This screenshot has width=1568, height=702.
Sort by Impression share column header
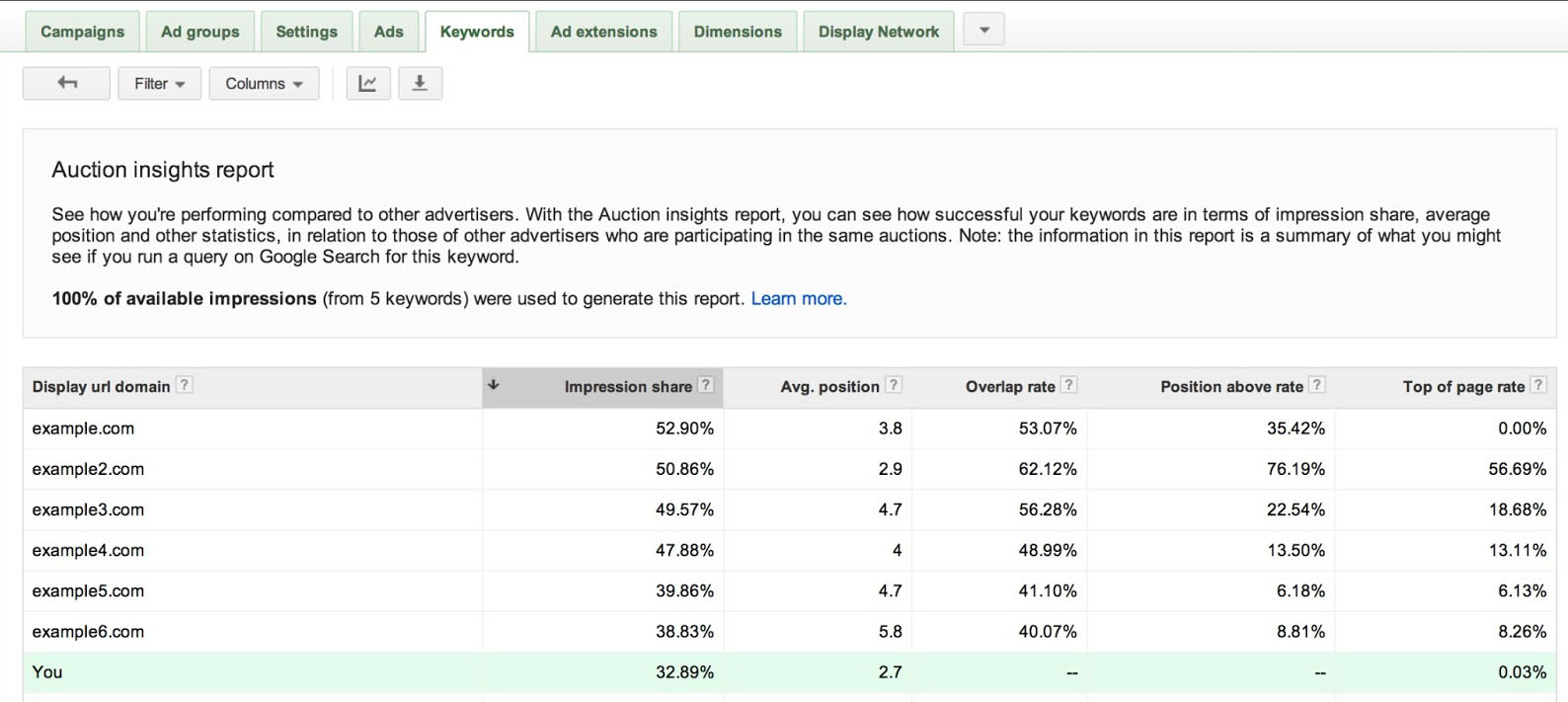627,387
